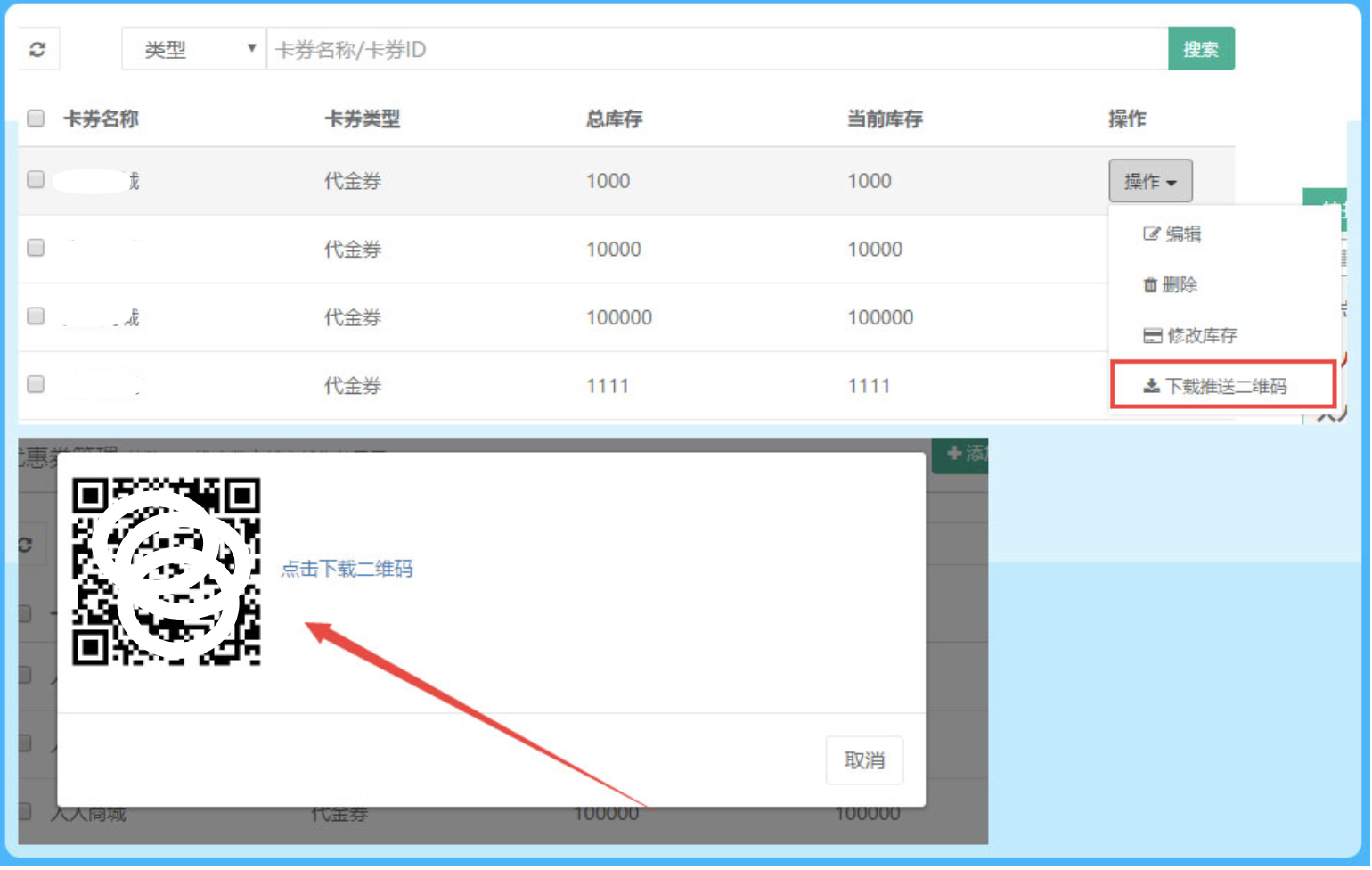Click the edit pencil icon in action menu

1152,234
